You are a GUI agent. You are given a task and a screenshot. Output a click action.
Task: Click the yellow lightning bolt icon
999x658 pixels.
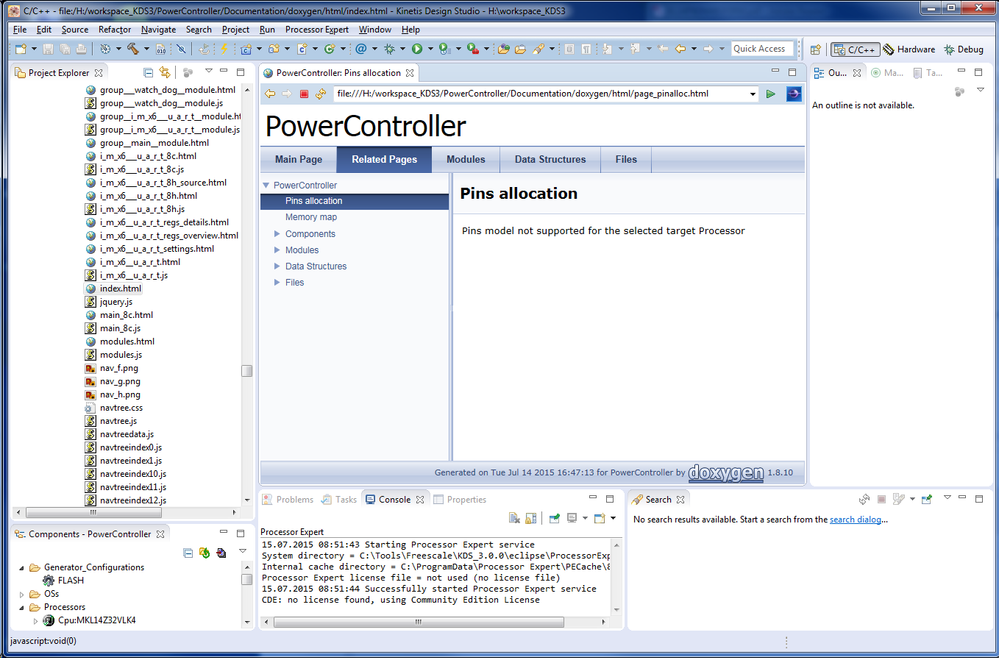[x=224, y=49]
